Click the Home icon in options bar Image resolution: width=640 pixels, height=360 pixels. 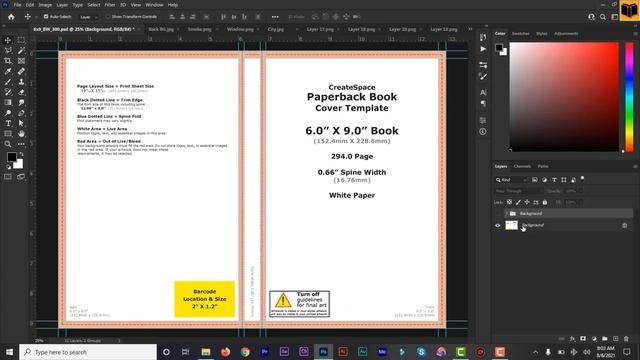(11, 17)
